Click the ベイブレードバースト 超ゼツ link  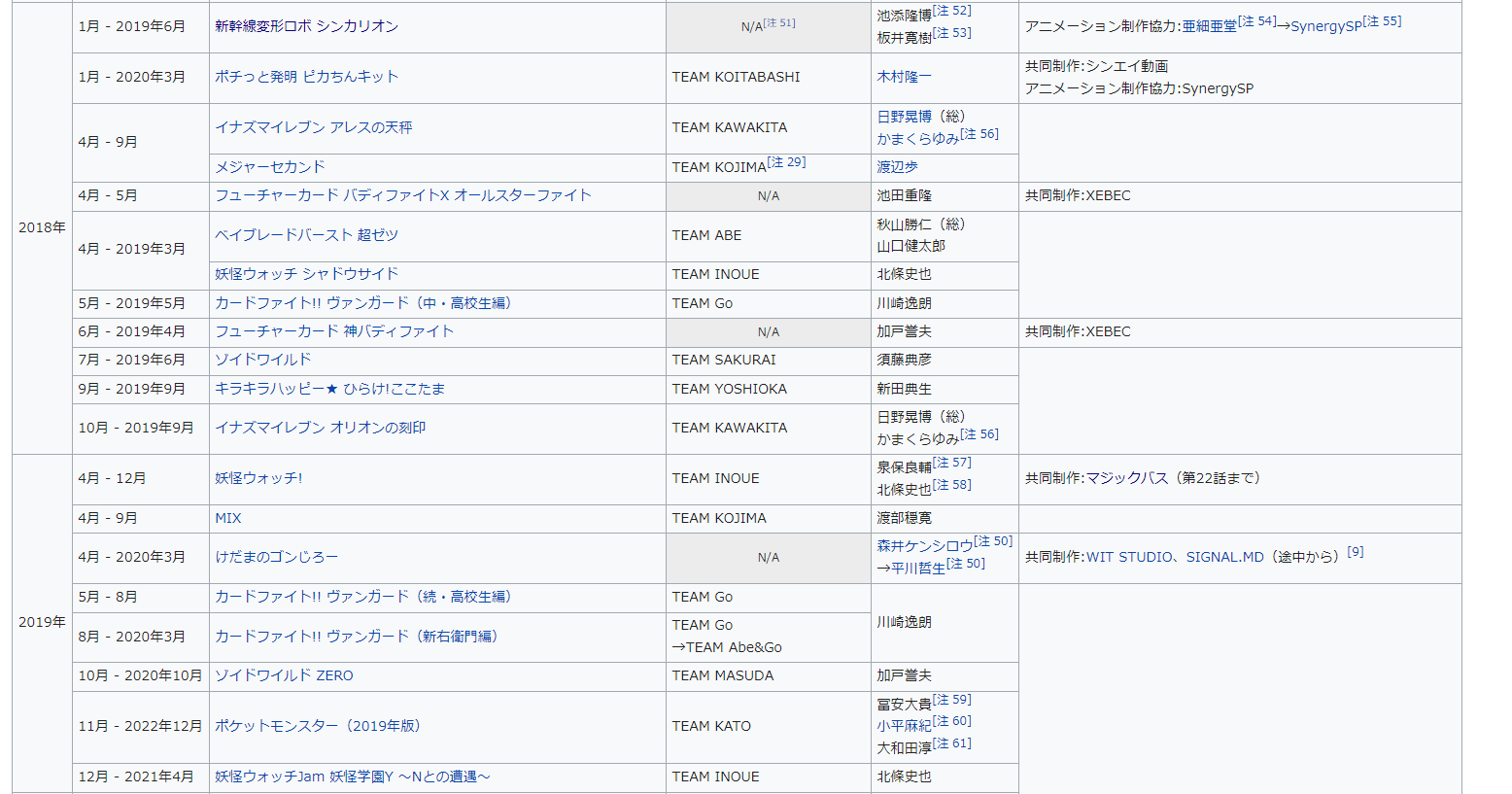pos(306,235)
